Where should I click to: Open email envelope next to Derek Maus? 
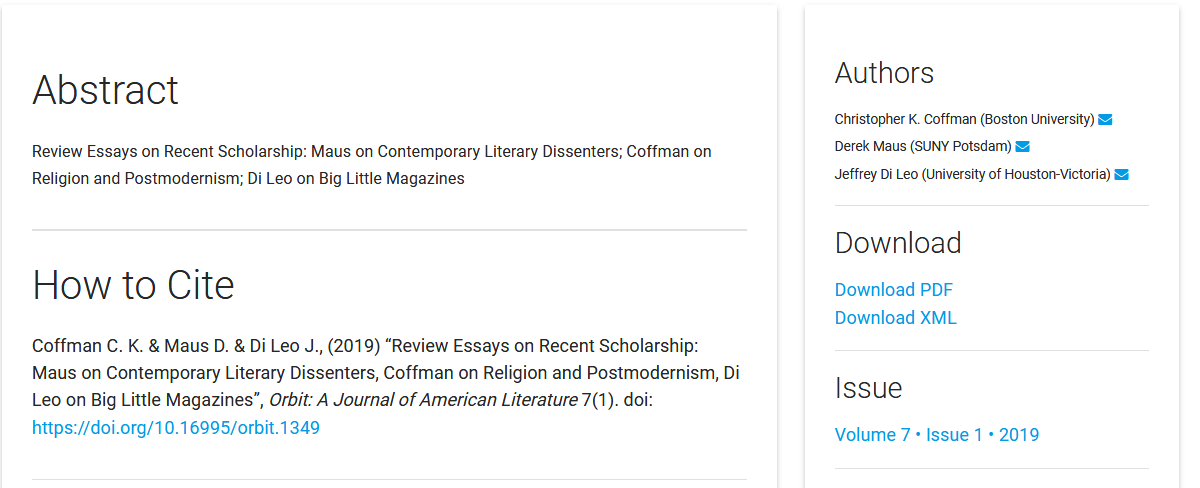click(x=1023, y=147)
